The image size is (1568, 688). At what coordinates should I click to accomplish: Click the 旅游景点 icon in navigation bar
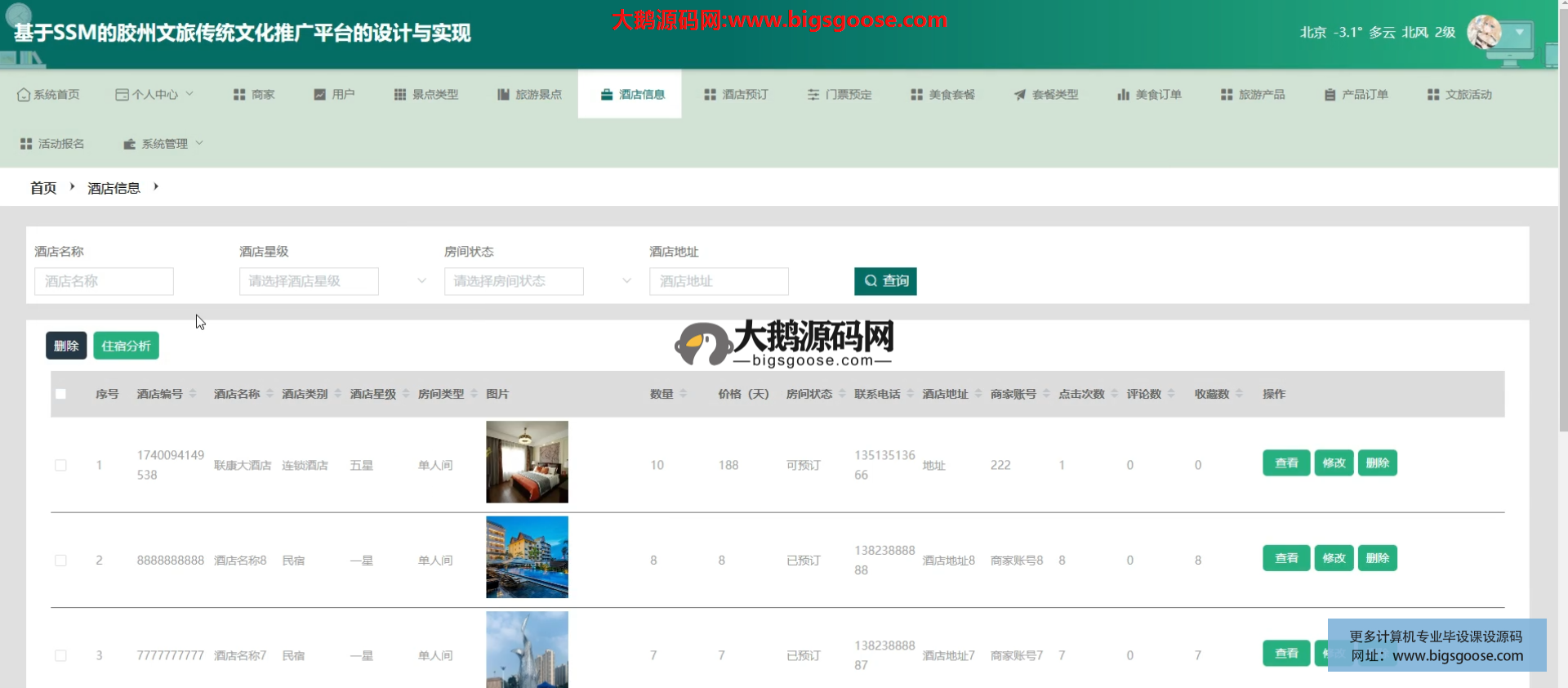click(504, 95)
